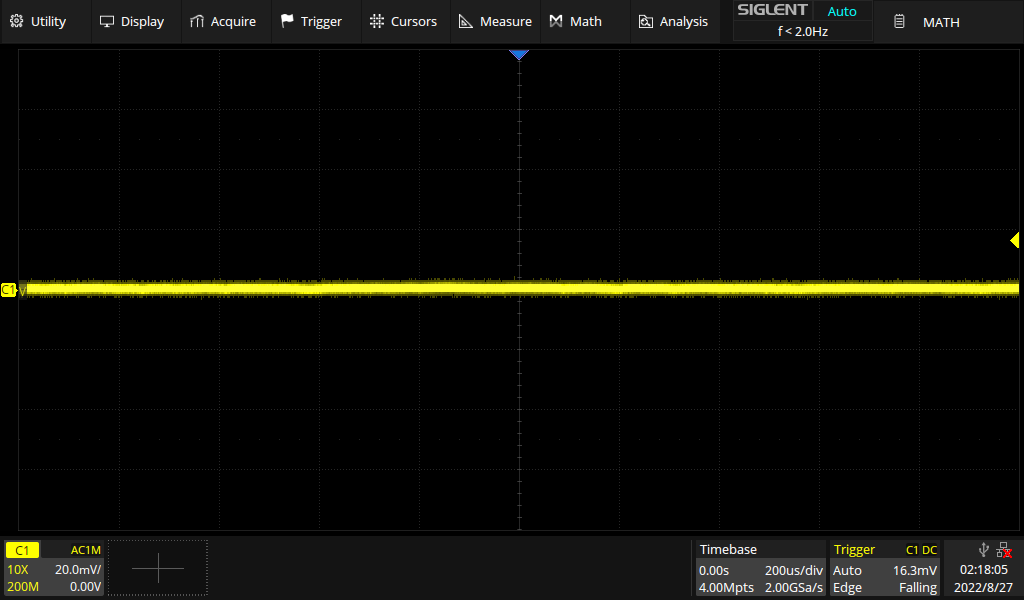Click the Acquire waveform icon
This screenshot has height=600, width=1024.
point(197,22)
